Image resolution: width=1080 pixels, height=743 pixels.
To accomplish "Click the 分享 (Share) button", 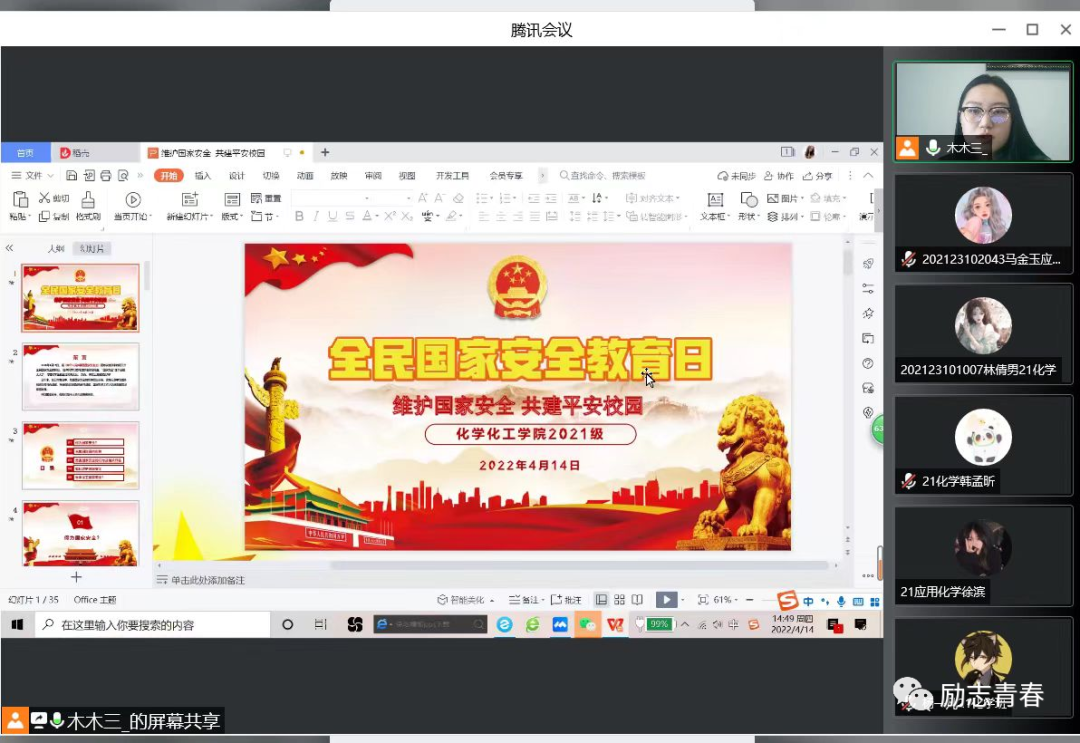I will point(817,176).
